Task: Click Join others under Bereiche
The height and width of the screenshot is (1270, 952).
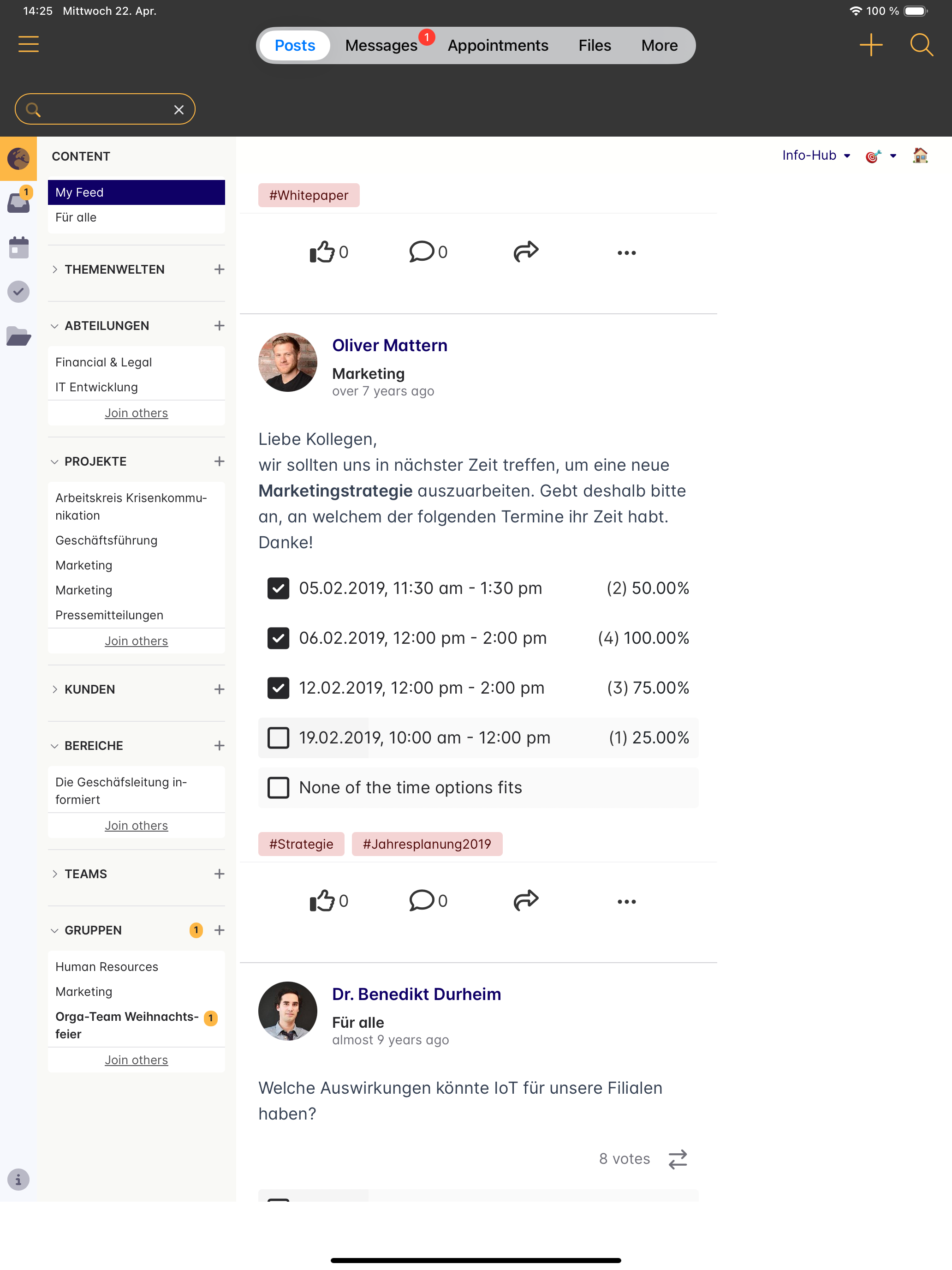Action: pyautogui.click(x=137, y=826)
